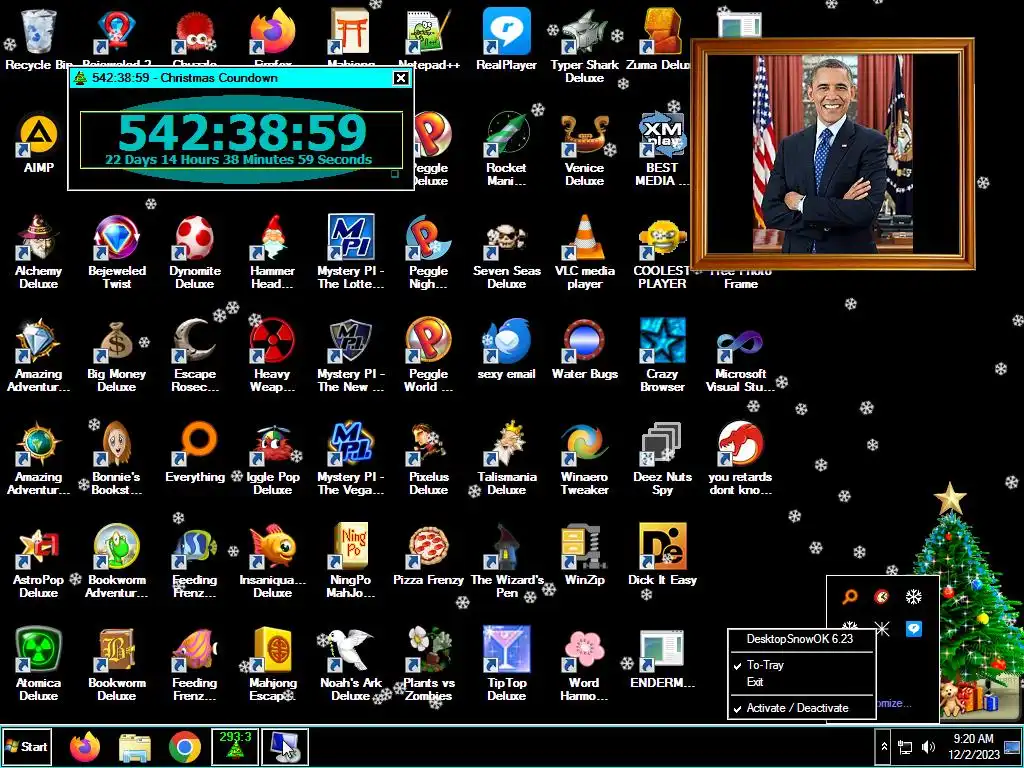
Task: Open Word Harmony flower shortcut
Action: (584, 664)
